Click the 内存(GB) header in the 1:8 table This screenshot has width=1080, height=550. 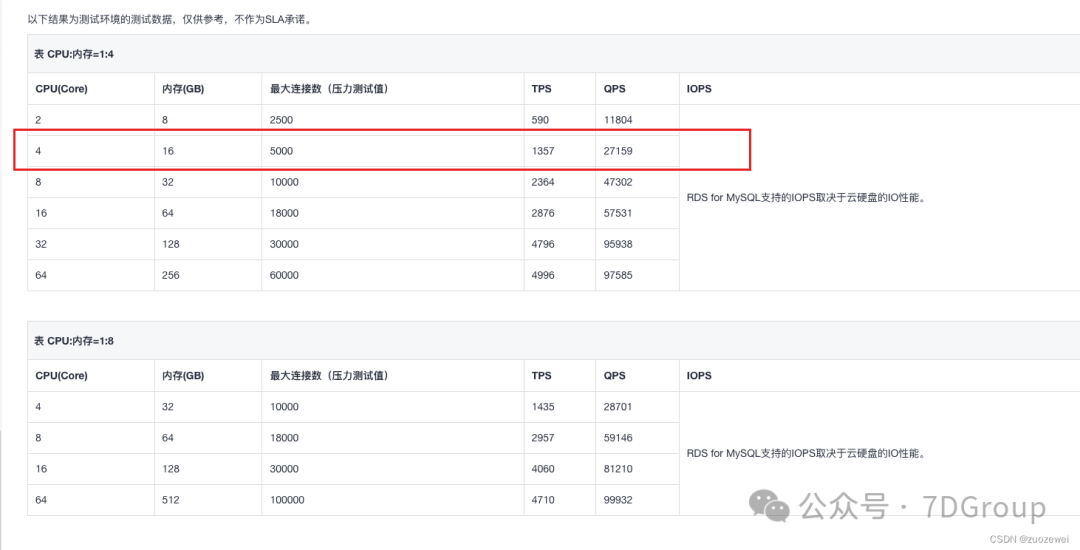183,376
